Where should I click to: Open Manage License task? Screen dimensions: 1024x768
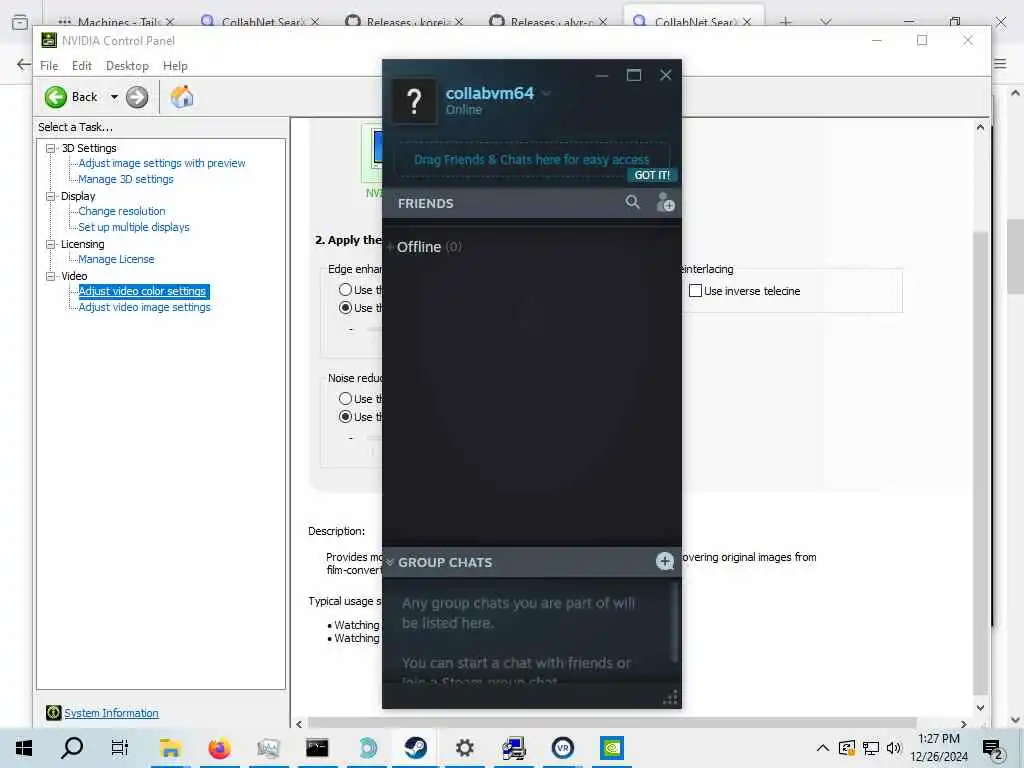[x=116, y=259]
